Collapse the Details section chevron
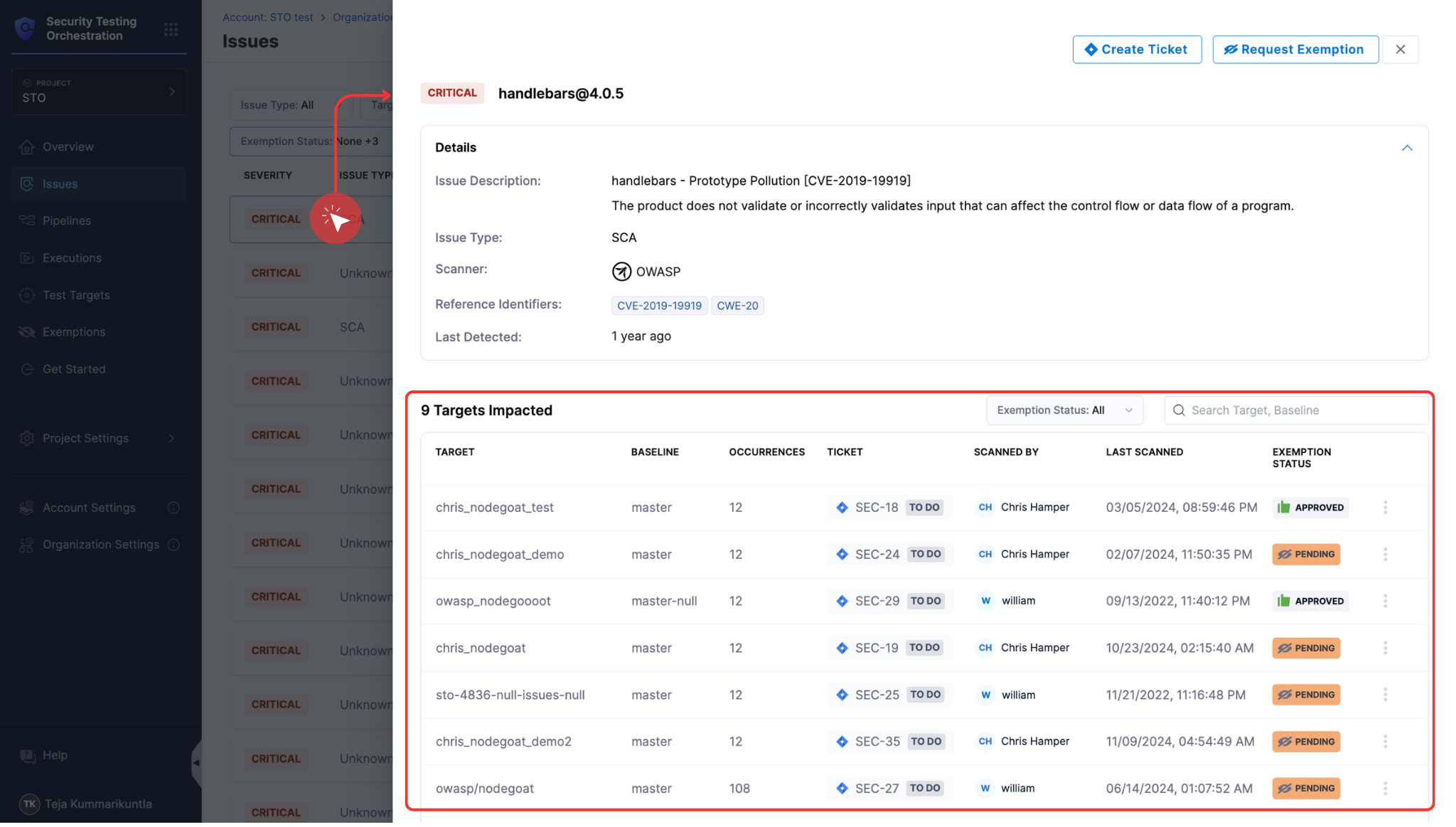Screen dimensions: 1456x827 pyautogui.click(x=1406, y=148)
